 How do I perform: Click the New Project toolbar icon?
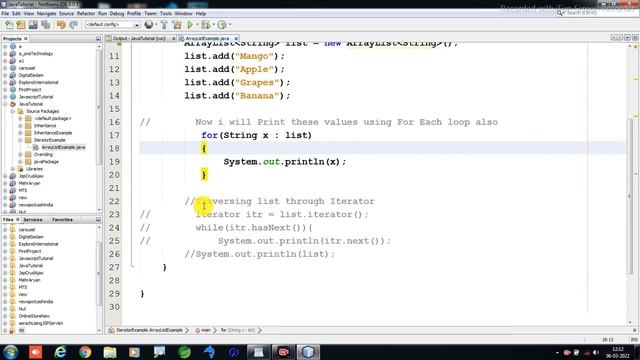click(21, 25)
